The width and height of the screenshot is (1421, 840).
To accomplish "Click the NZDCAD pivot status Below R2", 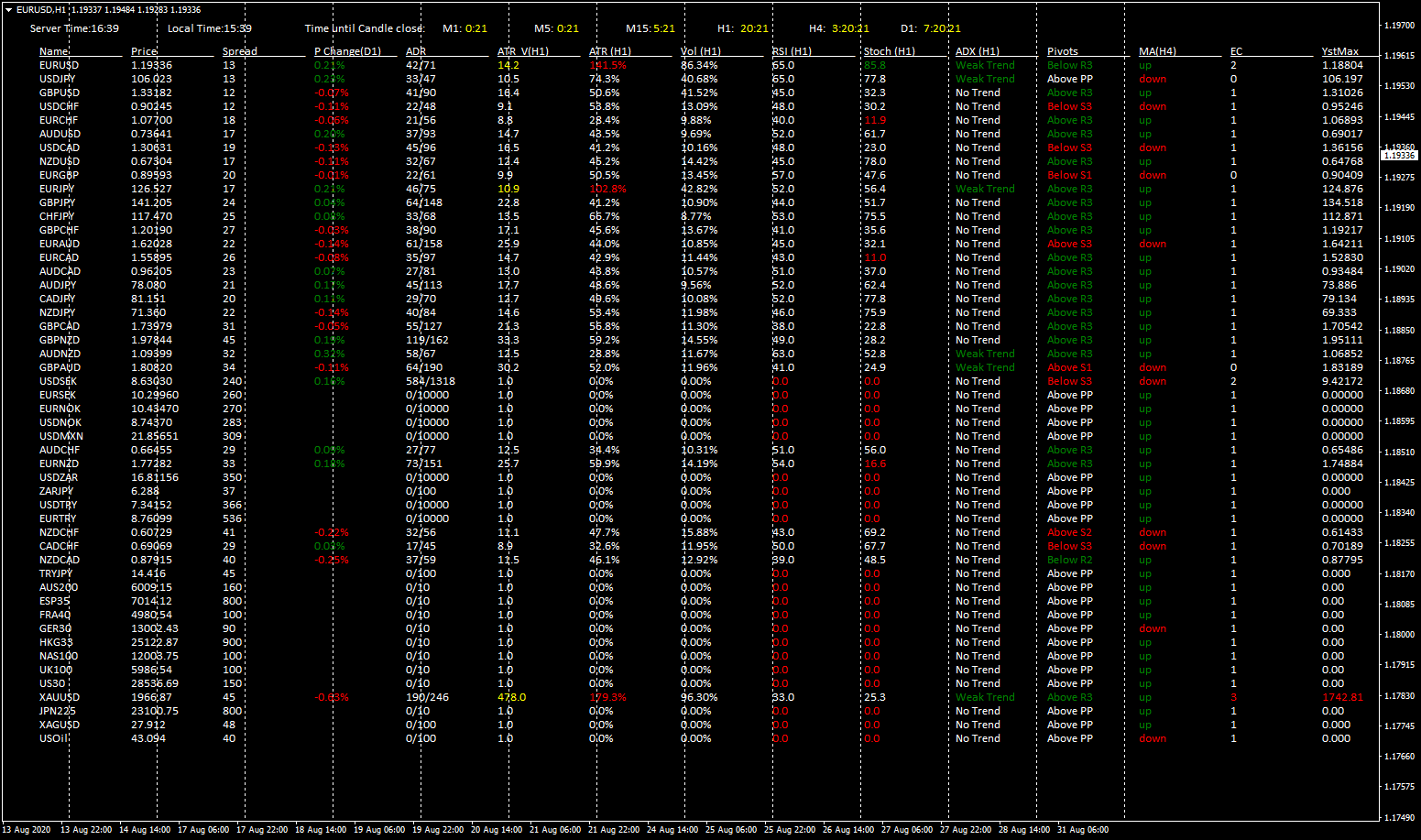I will [1069, 560].
